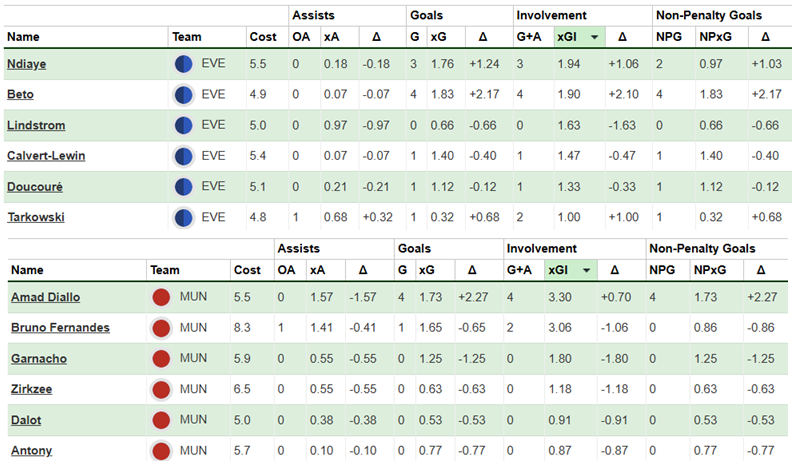Click Ndiaye's blue Everton team badge

click(184, 64)
